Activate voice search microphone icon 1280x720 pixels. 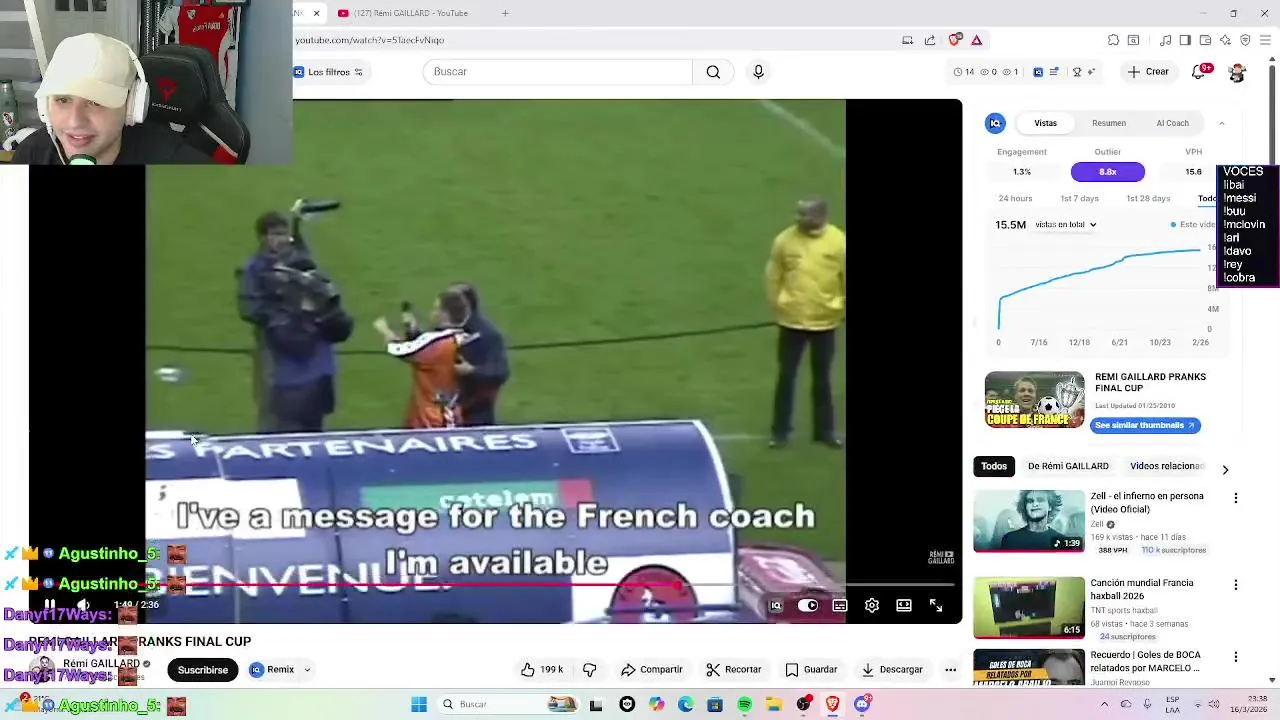click(x=758, y=72)
